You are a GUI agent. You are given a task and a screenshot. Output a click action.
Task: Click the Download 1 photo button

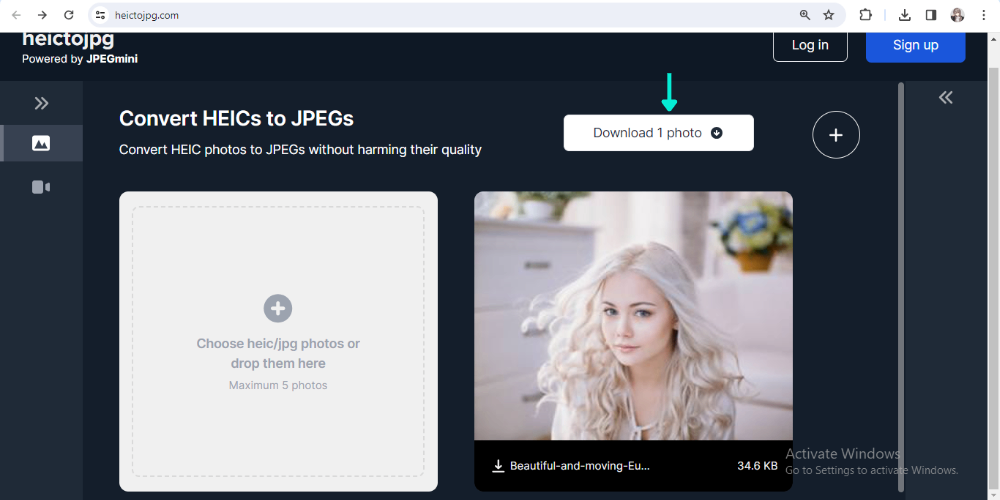(658, 133)
